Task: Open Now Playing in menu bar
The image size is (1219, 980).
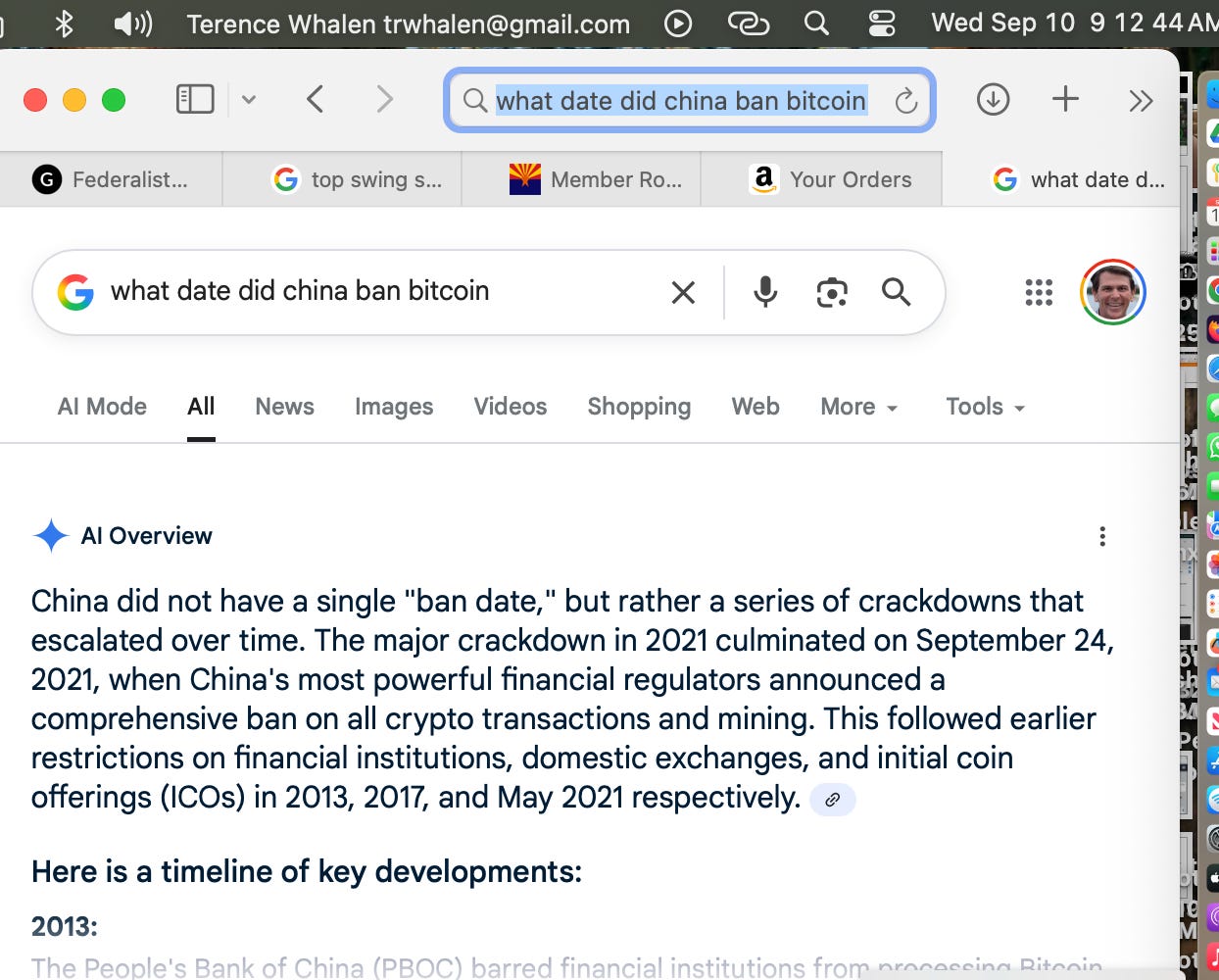Action: click(x=678, y=23)
